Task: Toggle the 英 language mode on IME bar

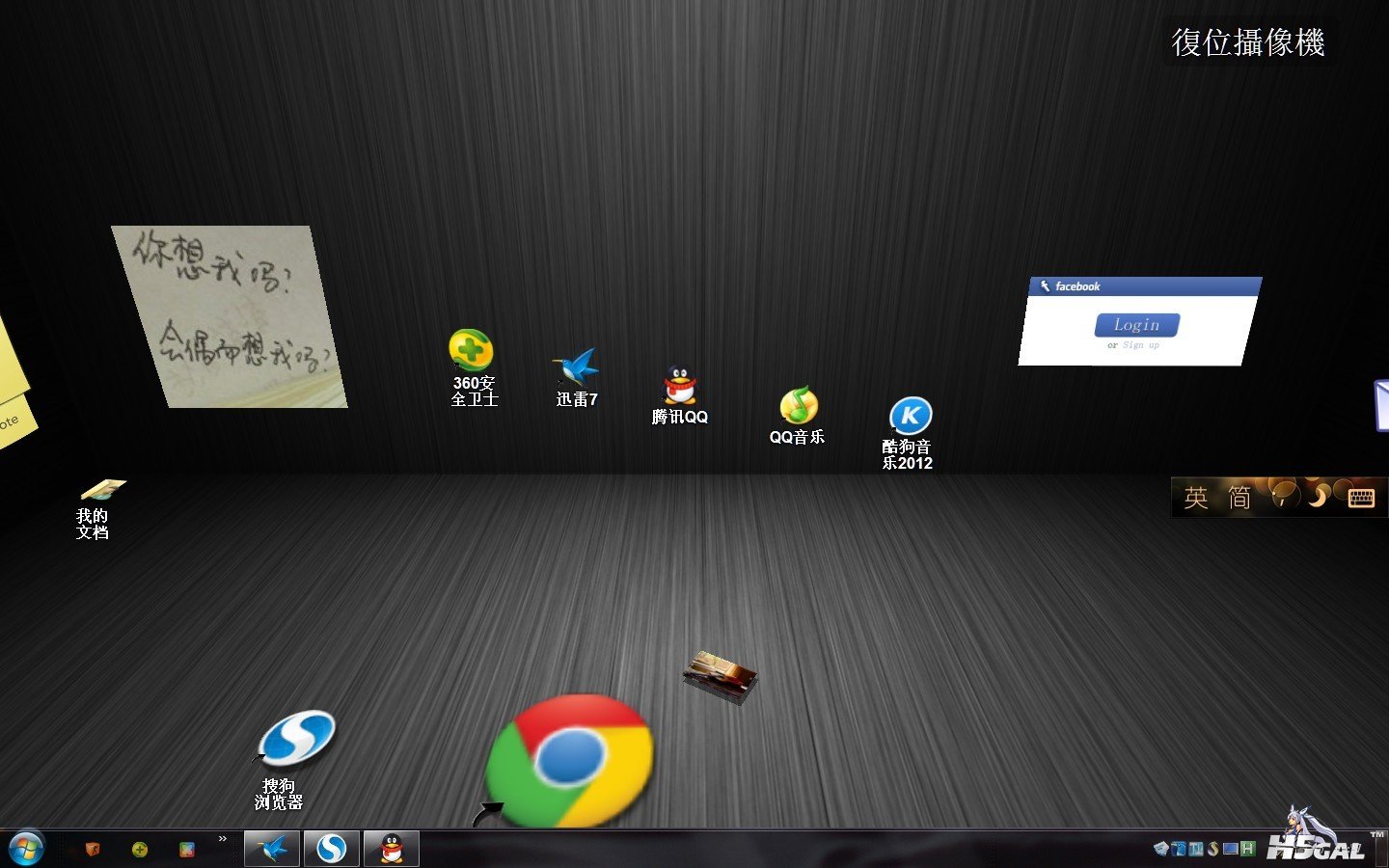Action: click(x=1196, y=498)
